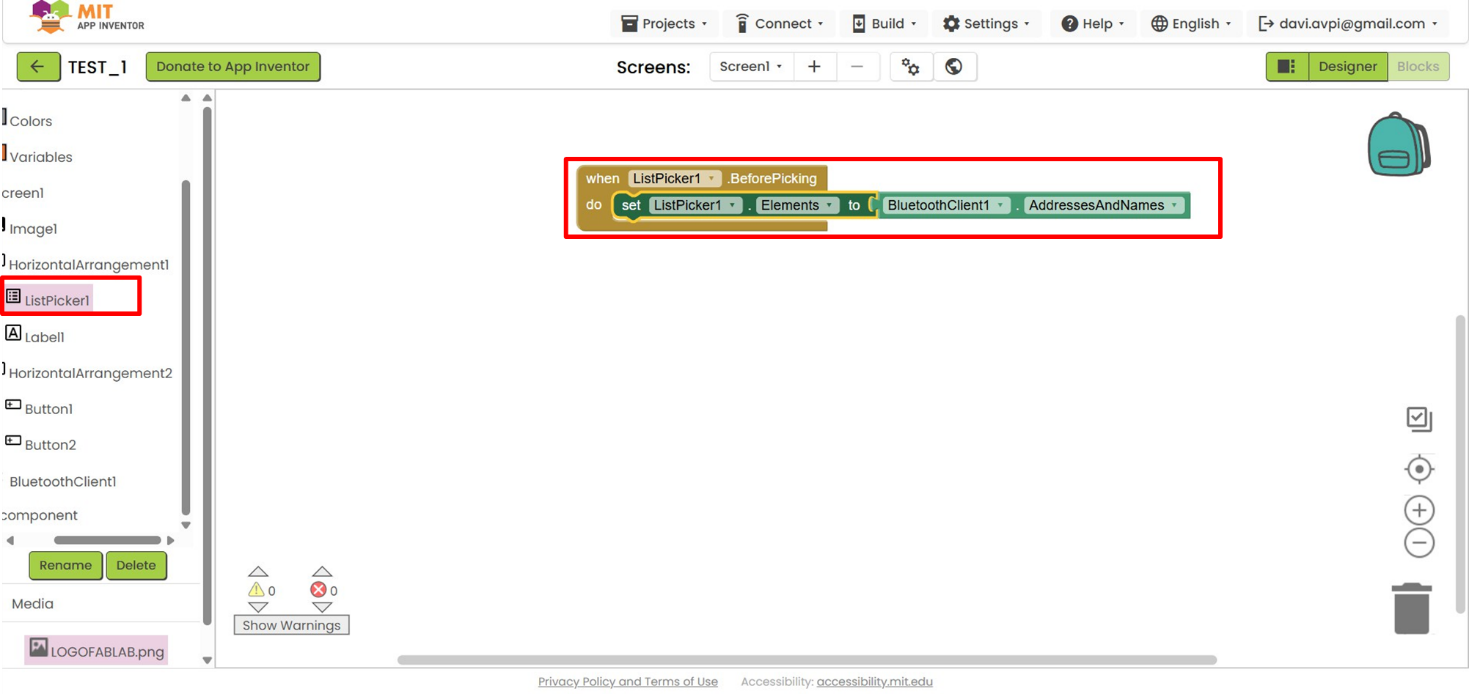Click the Show Warnings button
The image size is (1469, 694).
tap(291, 625)
